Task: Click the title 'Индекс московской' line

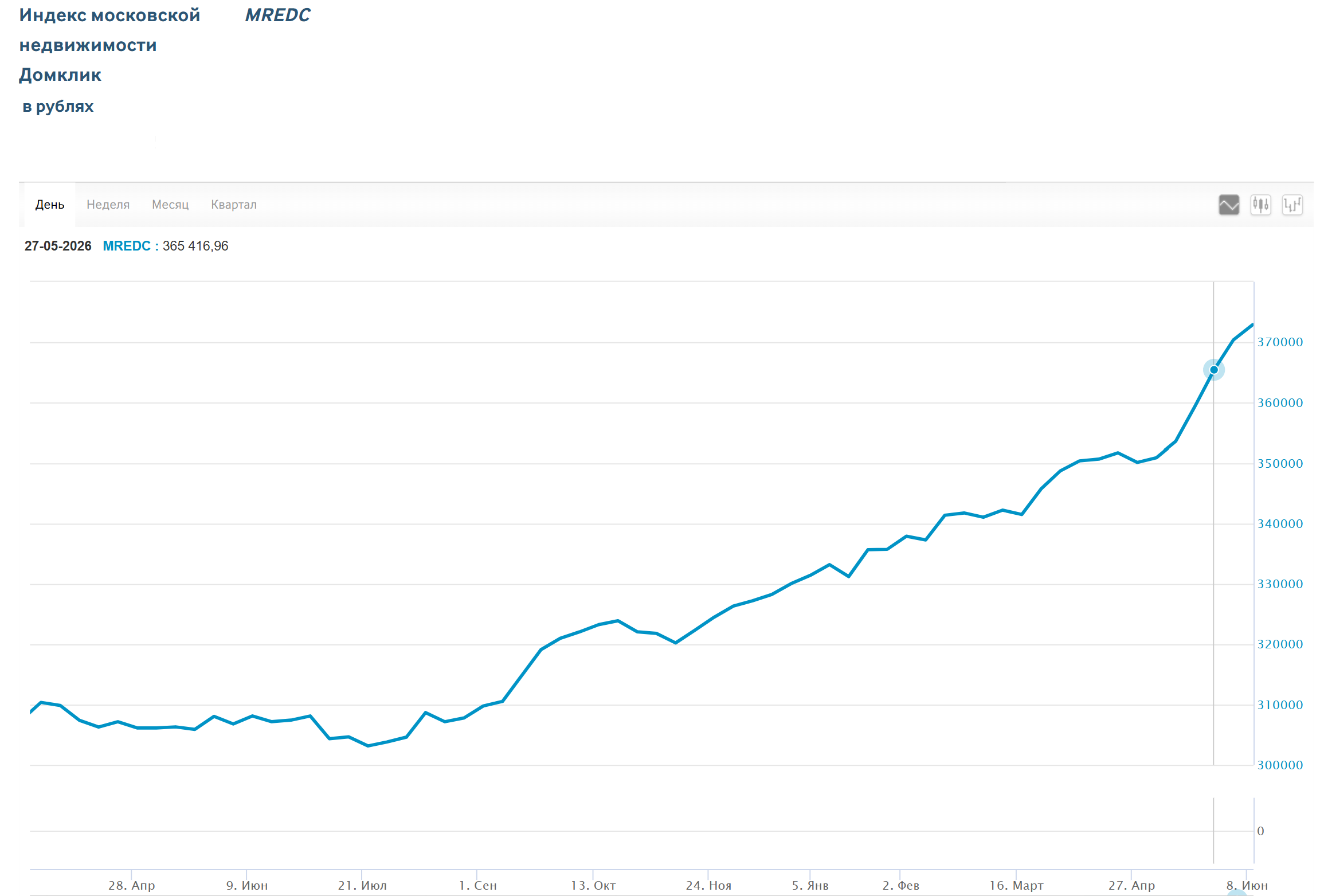Action: [109, 15]
